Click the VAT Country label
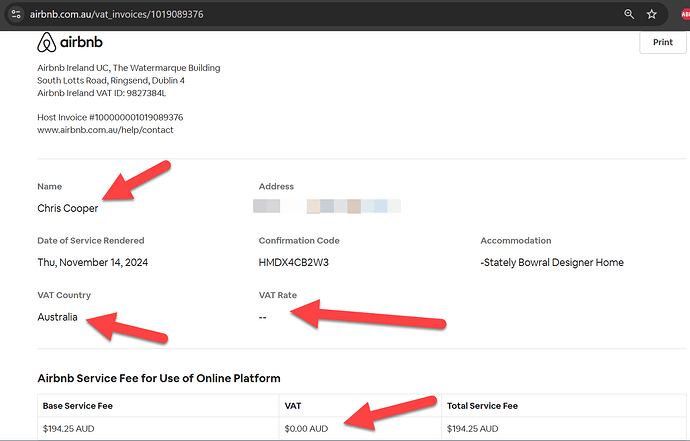Image resolution: width=690 pixels, height=441 pixels. pyautogui.click(x=64, y=295)
